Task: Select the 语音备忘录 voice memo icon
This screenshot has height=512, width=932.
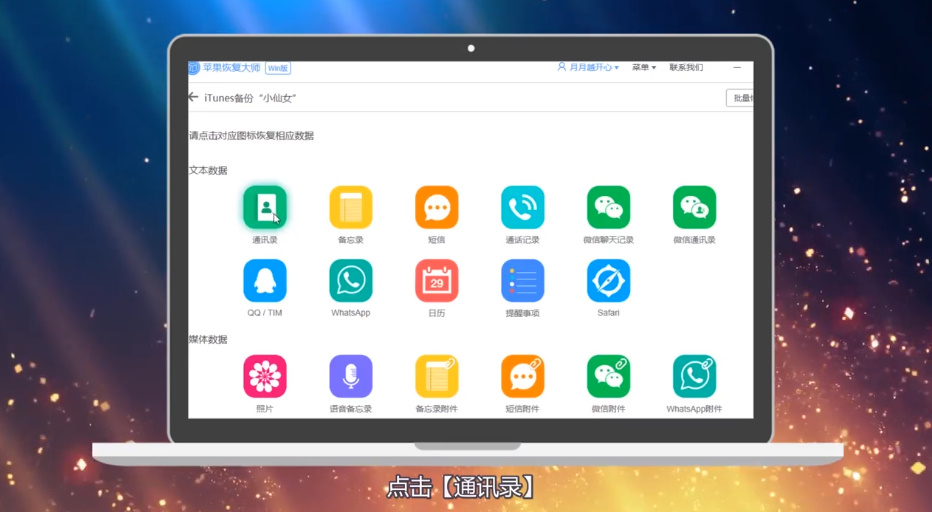Action: (351, 376)
